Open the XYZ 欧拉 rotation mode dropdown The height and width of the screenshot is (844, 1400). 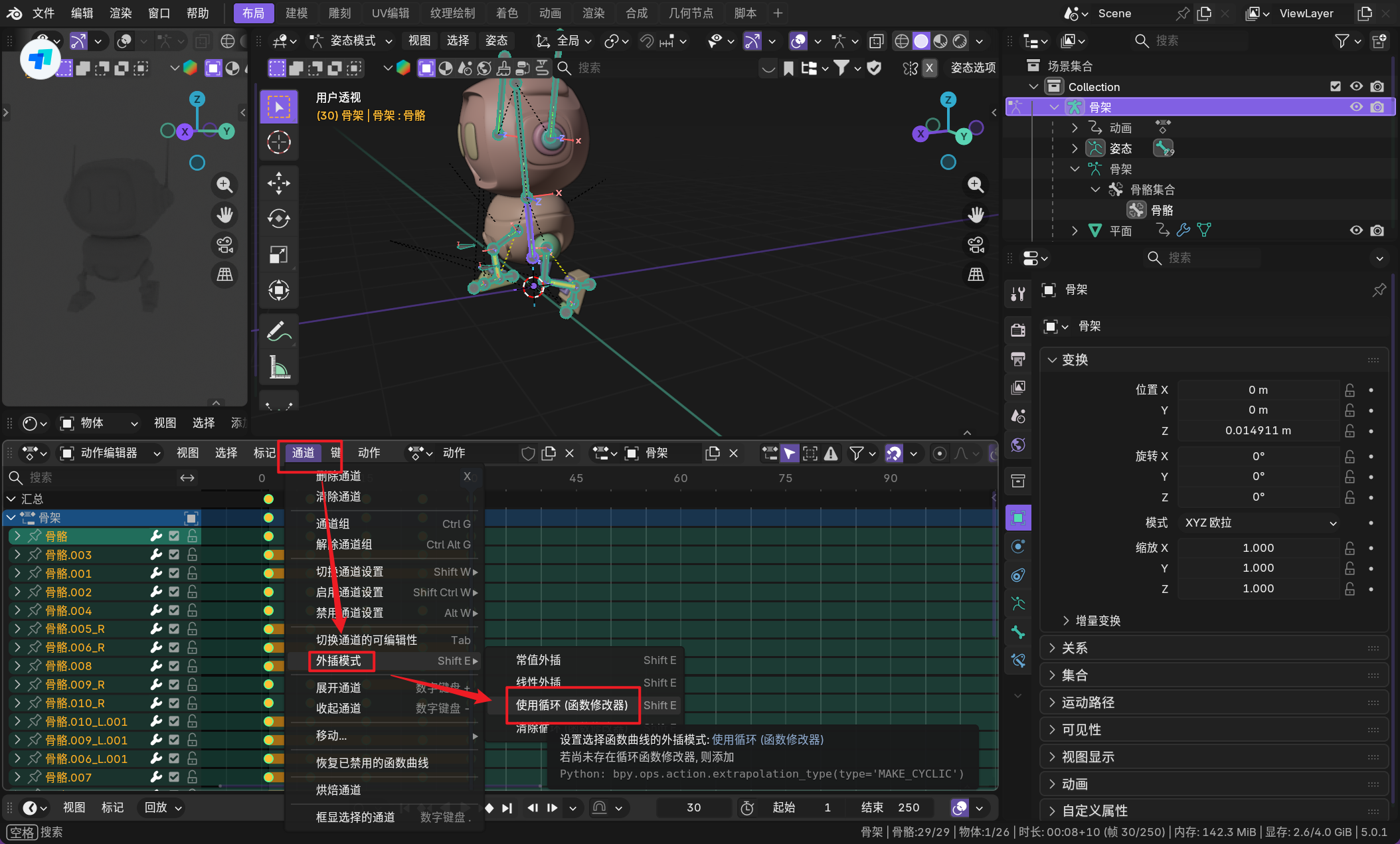pos(1259,523)
